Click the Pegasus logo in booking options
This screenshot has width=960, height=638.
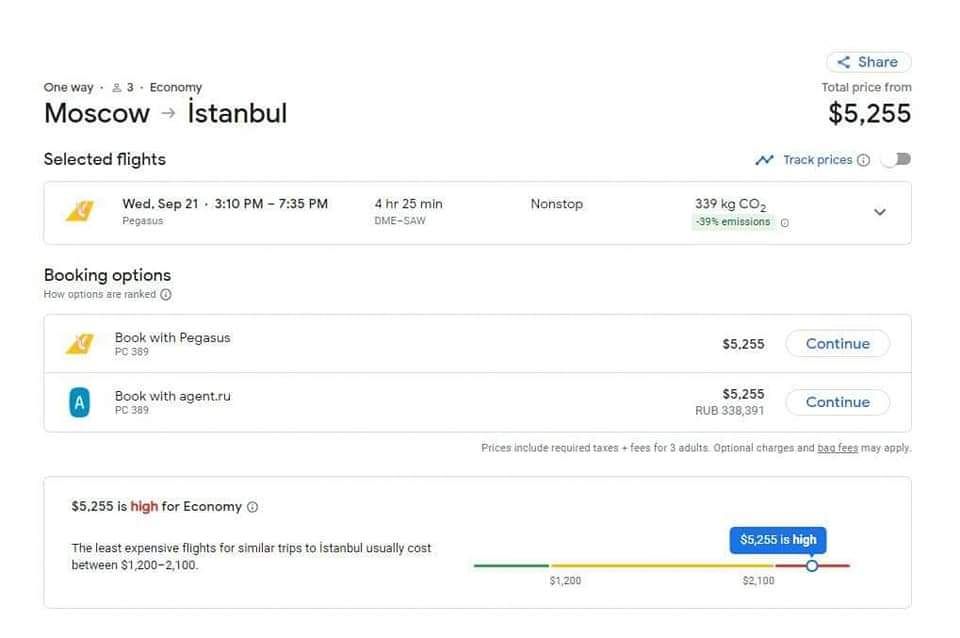click(x=80, y=344)
